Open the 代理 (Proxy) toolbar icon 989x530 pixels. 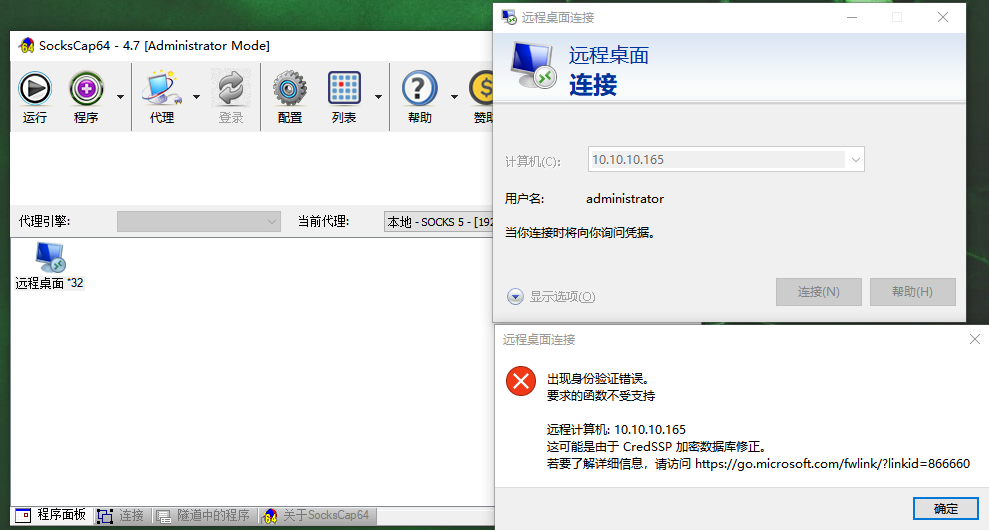point(161,89)
